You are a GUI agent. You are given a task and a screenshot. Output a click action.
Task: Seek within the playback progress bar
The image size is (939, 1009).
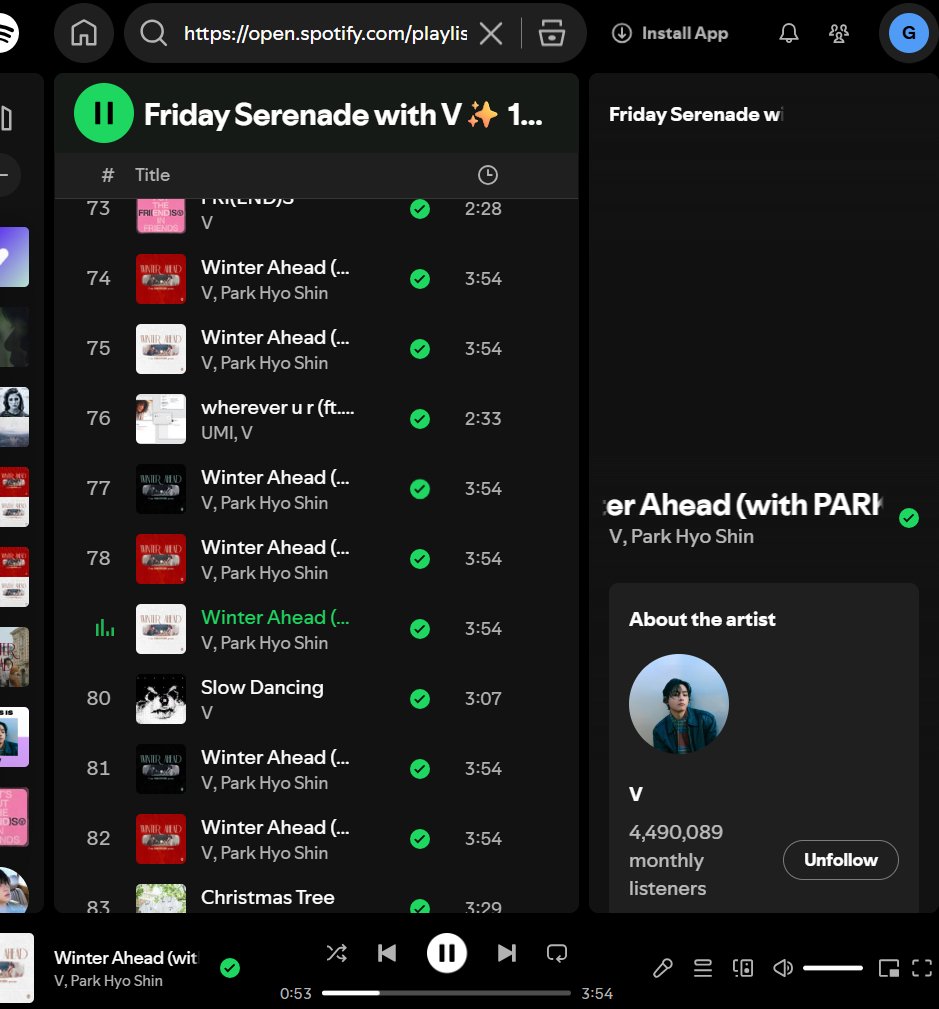click(x=447, y=993)
